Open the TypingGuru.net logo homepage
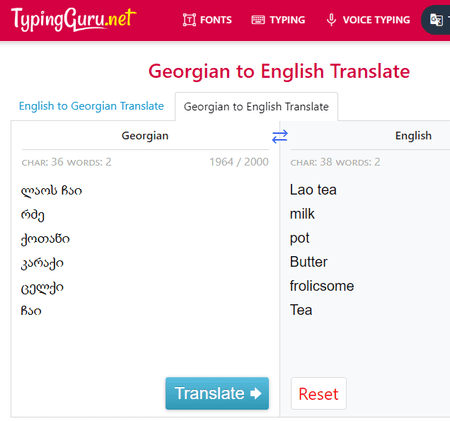 (74, 19)
